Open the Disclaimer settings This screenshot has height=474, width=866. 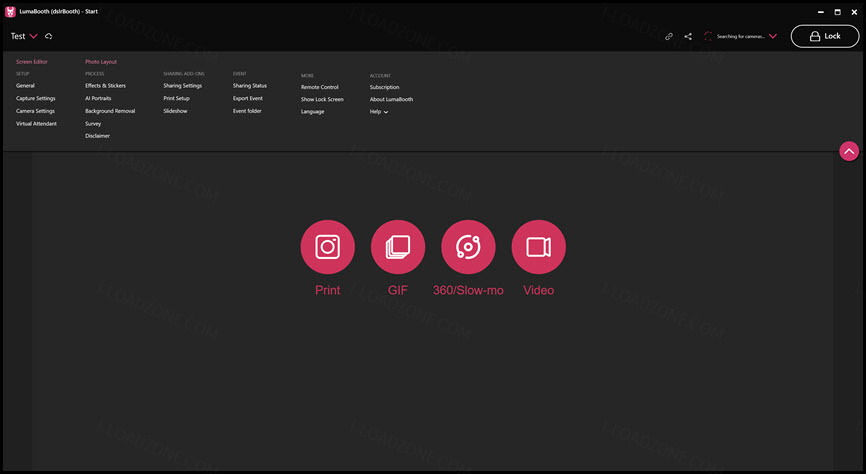(98, 136)
